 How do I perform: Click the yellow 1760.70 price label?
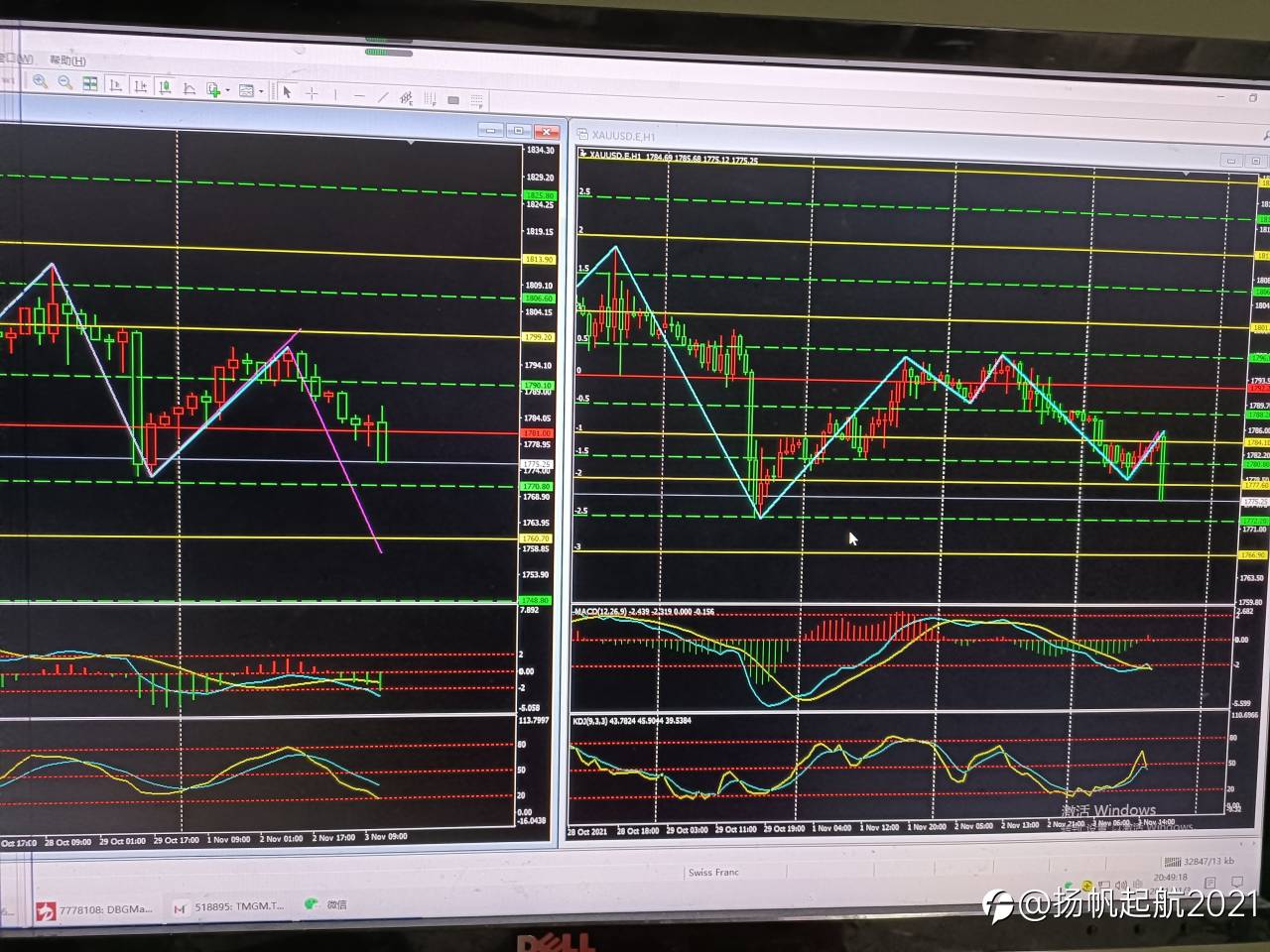536,538
